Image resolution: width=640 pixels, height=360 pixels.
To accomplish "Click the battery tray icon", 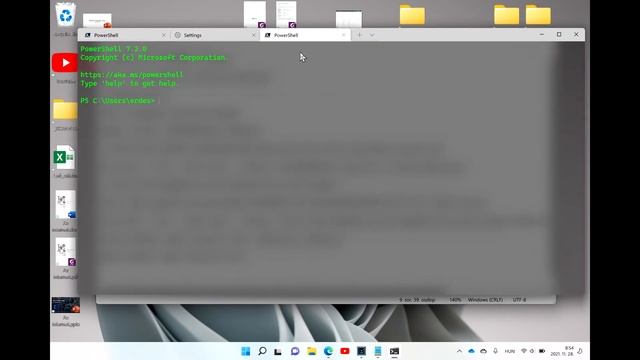I will 542,351.
